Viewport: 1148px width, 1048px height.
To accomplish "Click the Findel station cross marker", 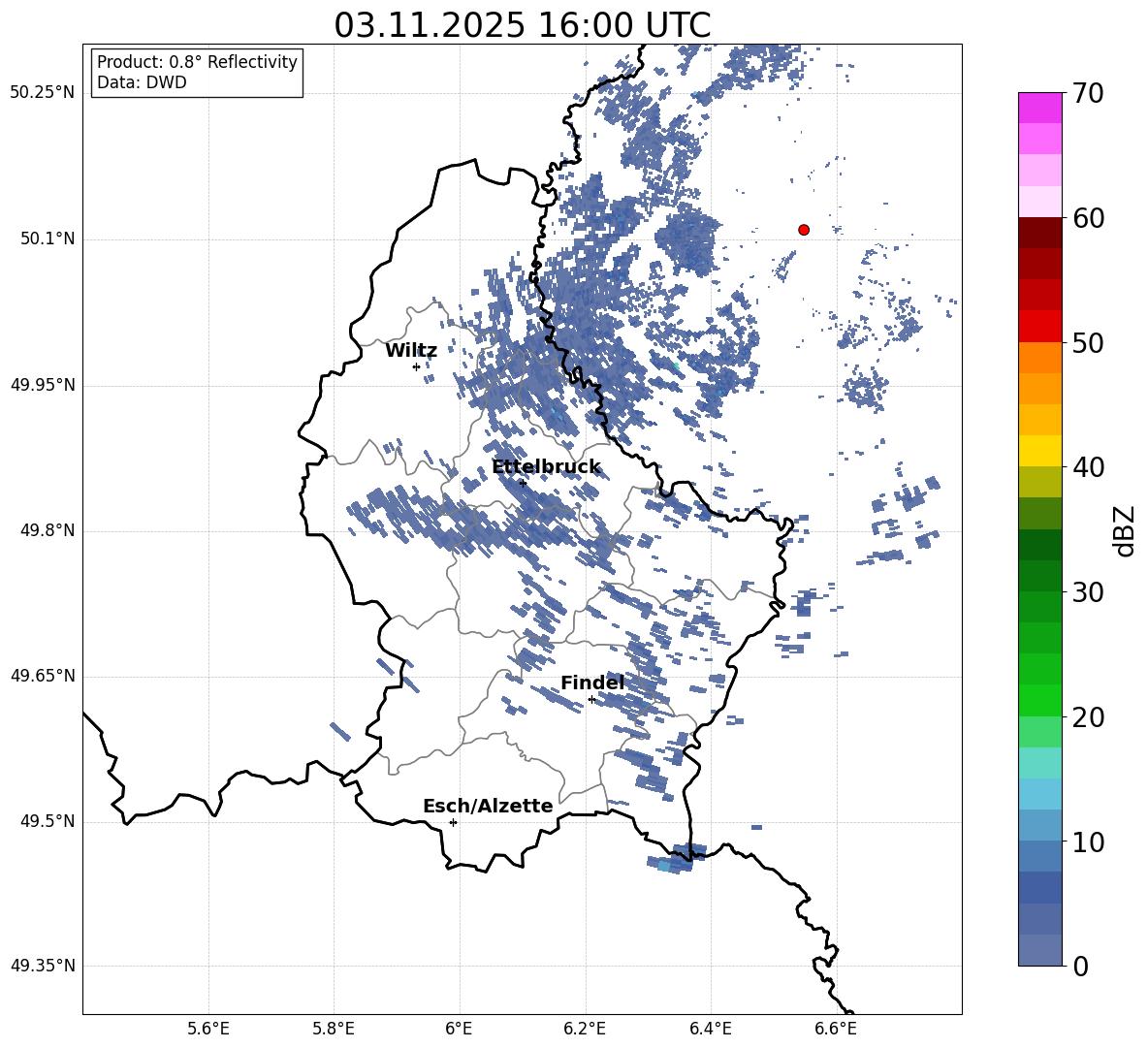I will 591,700.
